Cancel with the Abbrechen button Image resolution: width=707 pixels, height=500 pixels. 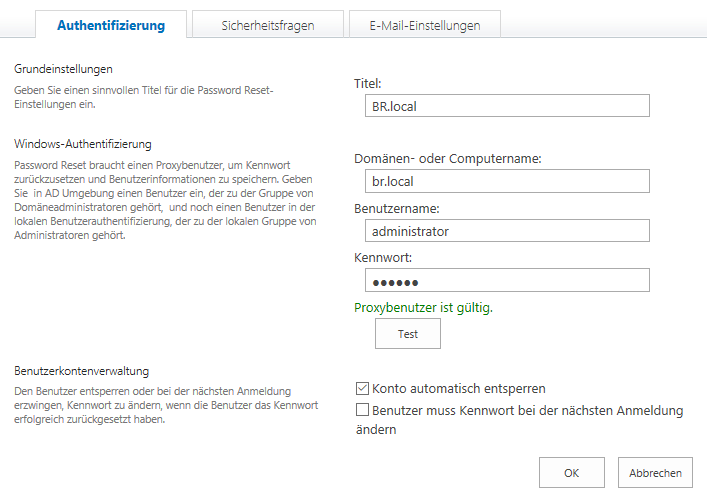click(x=656, y=473)
